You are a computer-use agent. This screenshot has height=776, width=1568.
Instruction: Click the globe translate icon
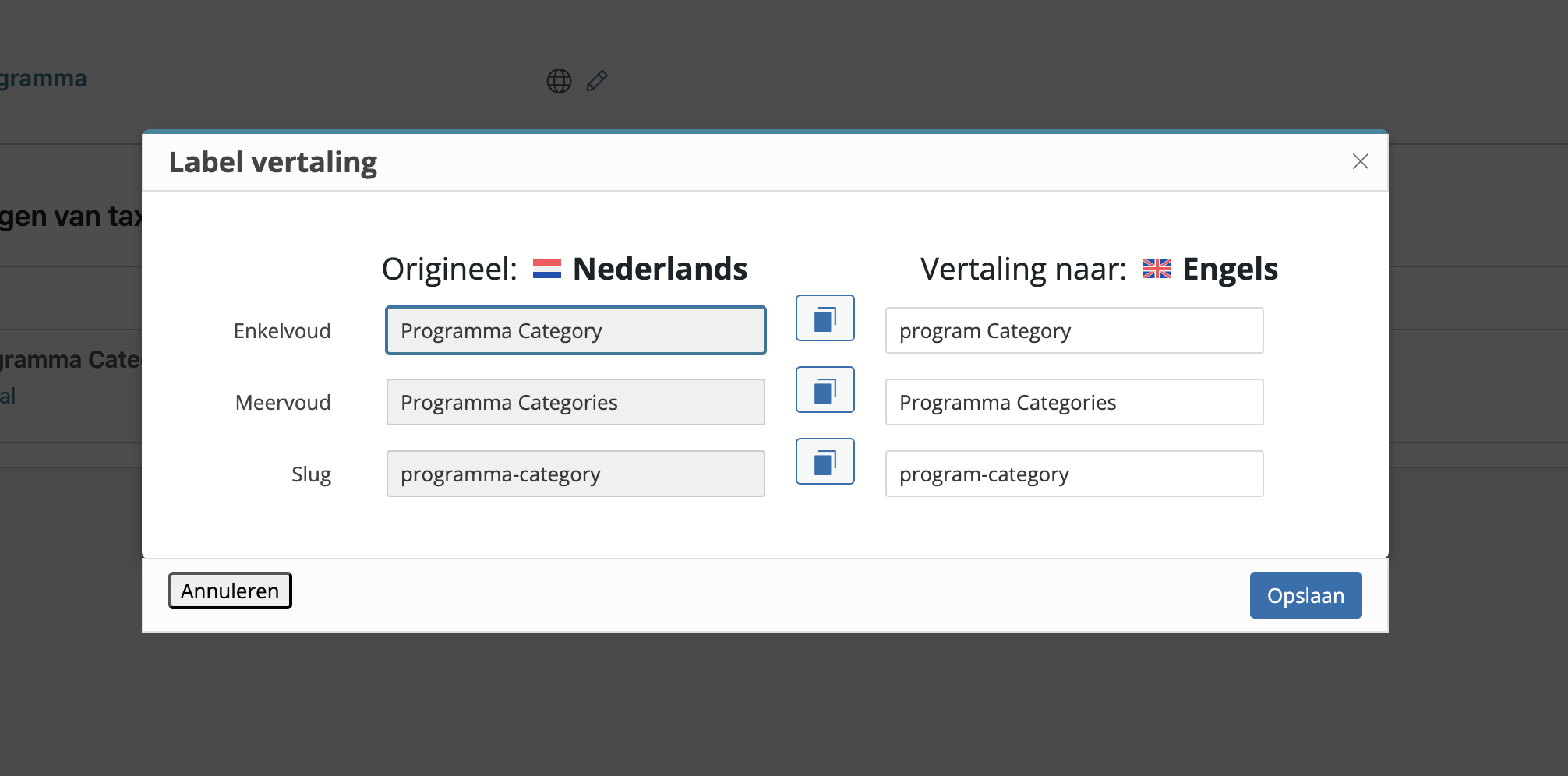click(x=559, y=81)
